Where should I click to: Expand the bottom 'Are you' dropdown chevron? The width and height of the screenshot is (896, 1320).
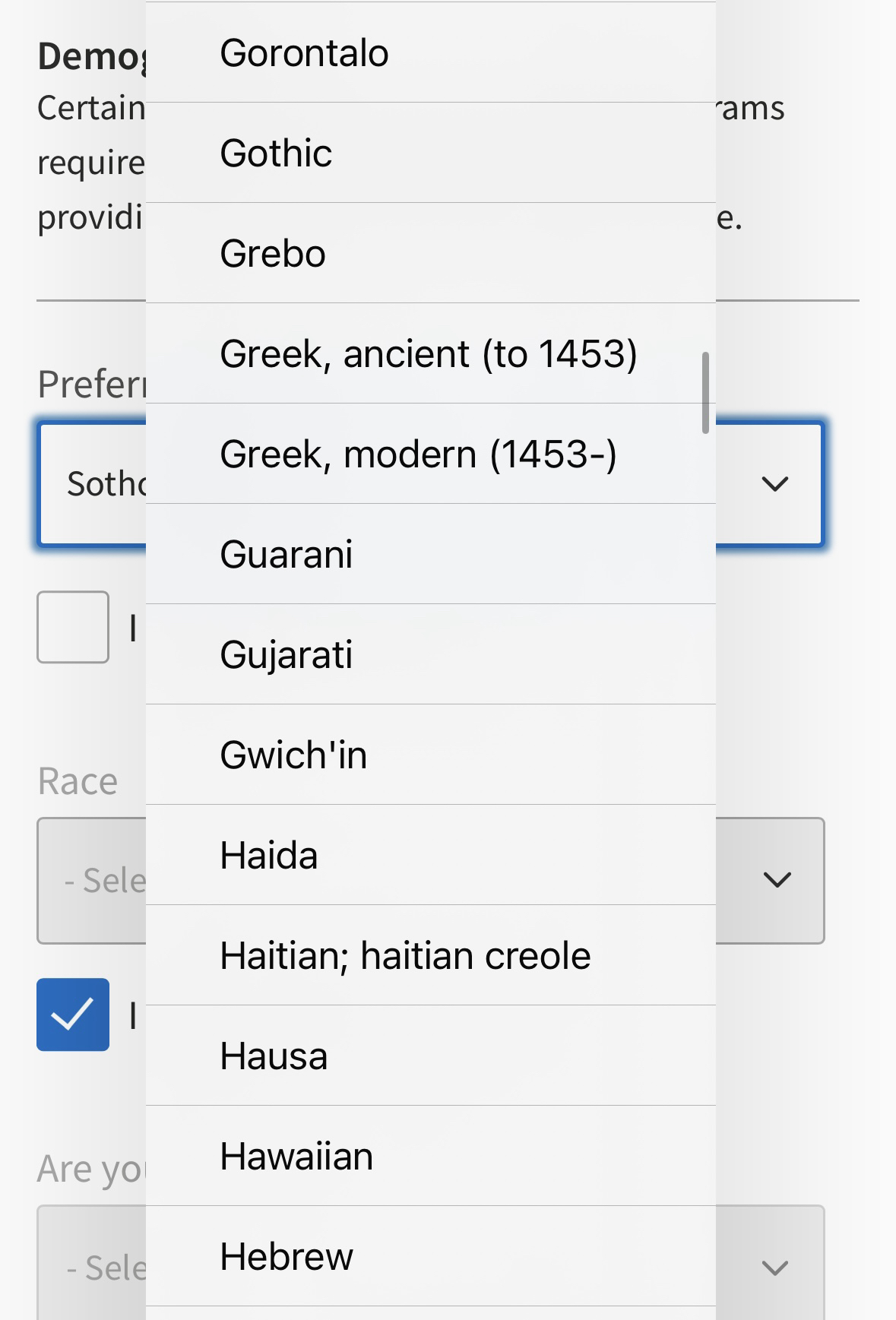pos(774,1267)
